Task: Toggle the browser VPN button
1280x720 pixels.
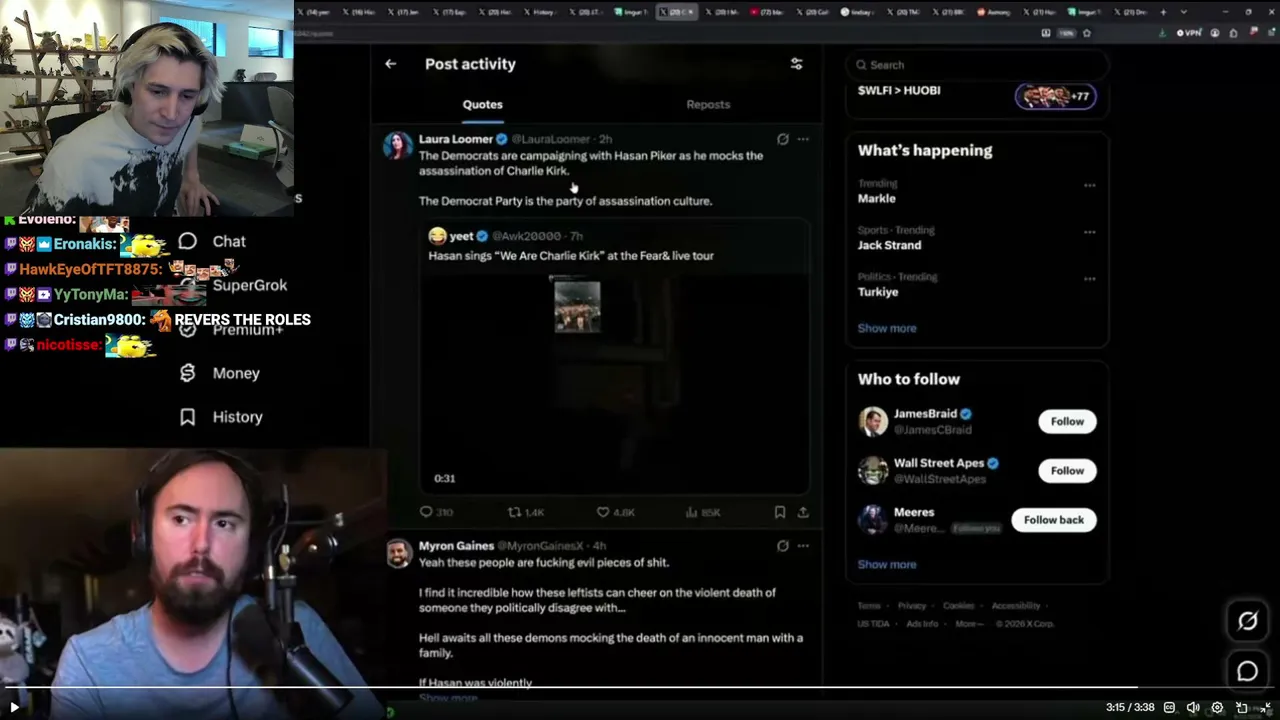Action: point(1188,33)
